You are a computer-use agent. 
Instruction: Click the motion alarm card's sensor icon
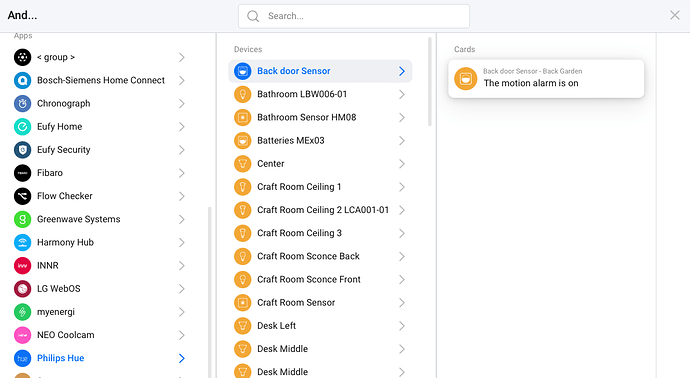pyautogui.click(x=466, y=79)
